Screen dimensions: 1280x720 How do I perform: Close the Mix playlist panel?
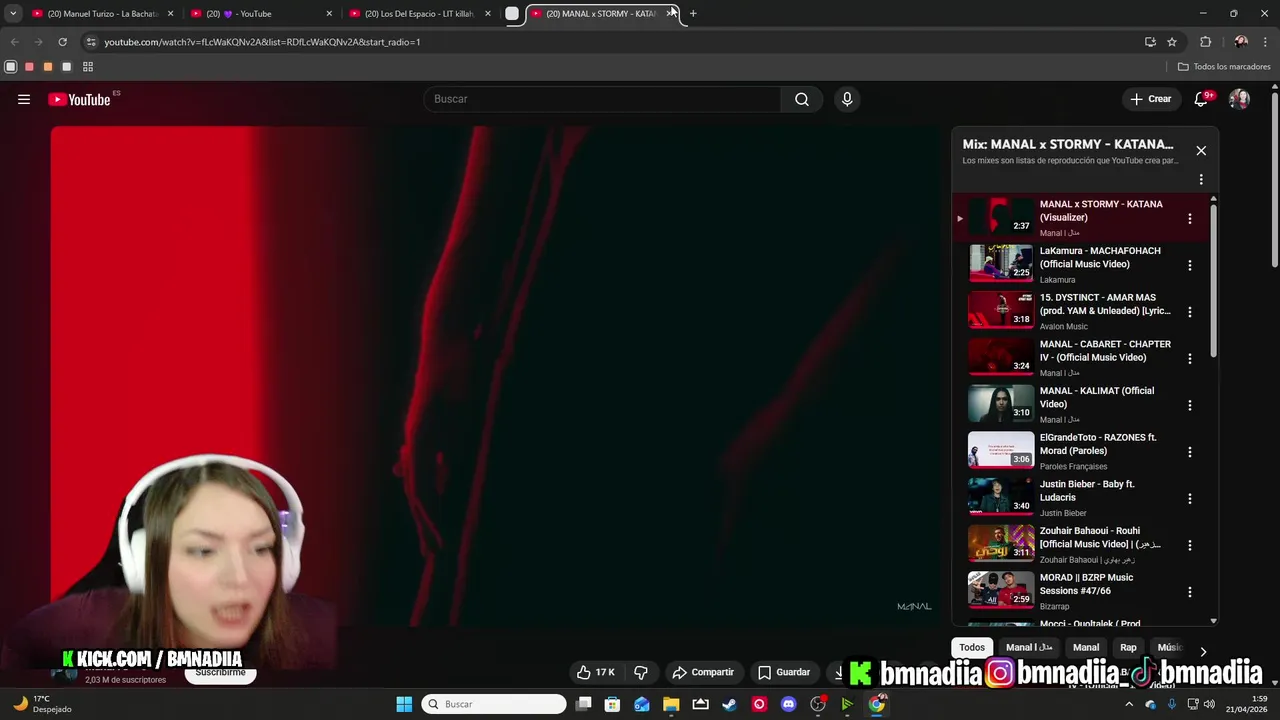1201,151
